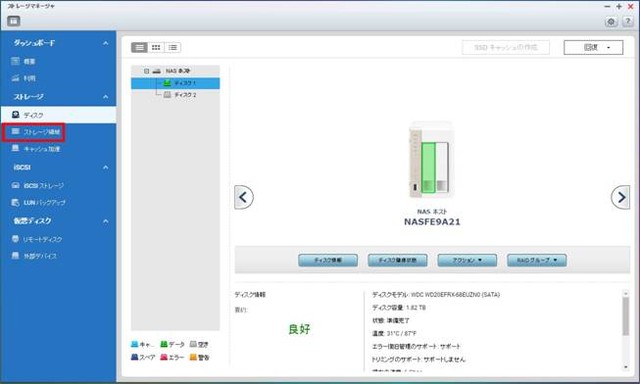Image resolution: width=640 pixels, height=384 pixels.
Task: Click the red エラー legend swatch
Action: click(164, 357)
